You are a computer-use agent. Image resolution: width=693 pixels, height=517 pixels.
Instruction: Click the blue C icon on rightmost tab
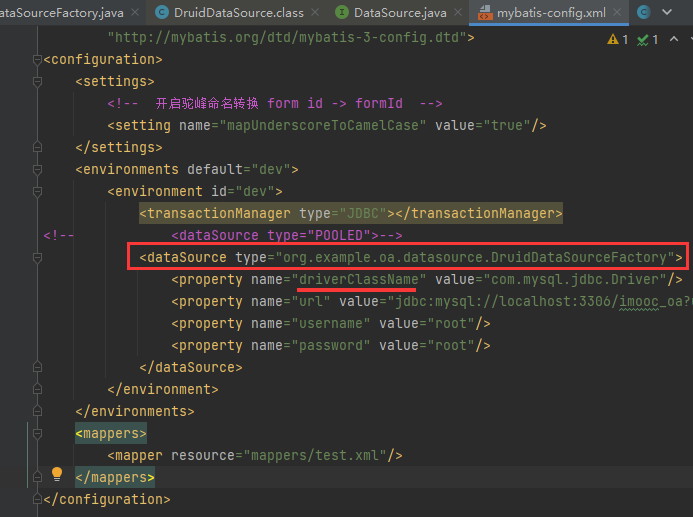pyautogui.click(x=644, y=12)
